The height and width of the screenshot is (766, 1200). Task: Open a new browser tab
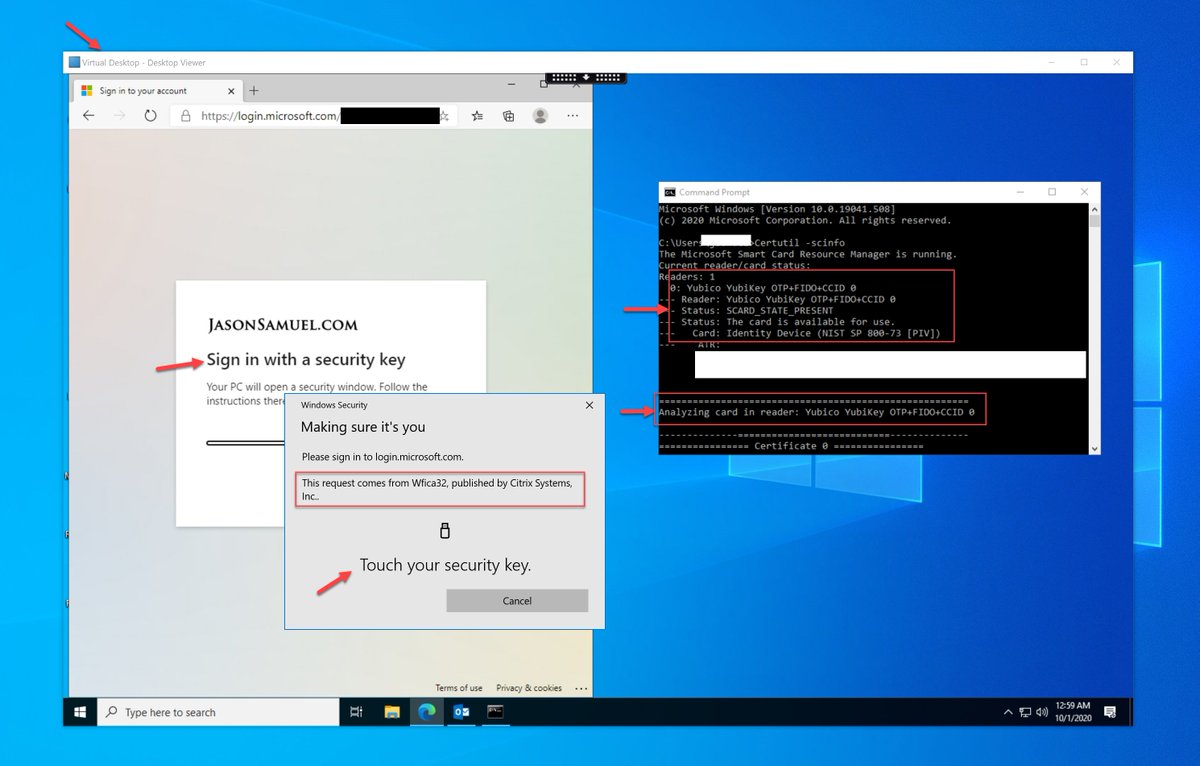(x=253, y=90)
